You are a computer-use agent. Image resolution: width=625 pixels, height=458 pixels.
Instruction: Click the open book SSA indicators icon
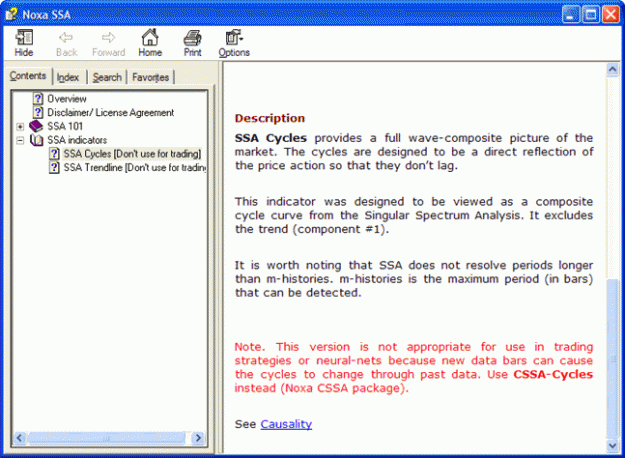(x=37, y=140)
